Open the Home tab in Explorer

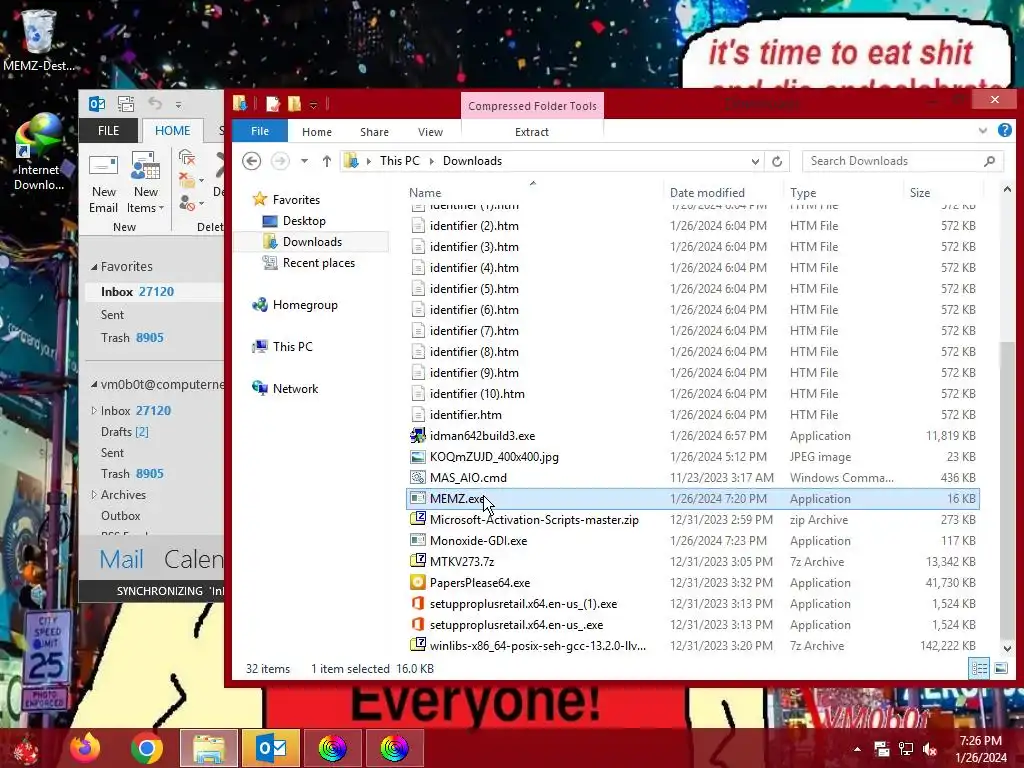[317, 132]
